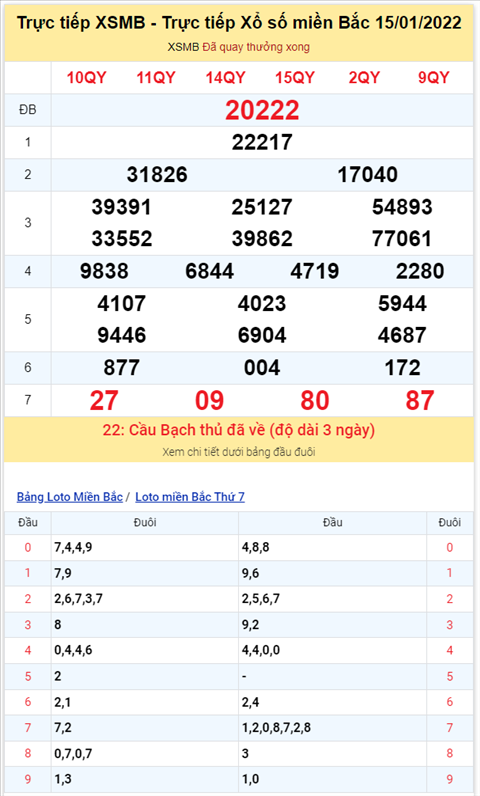Click fifth prize number 6904
The width and height of the screenshot is (480, 796).
(262, 335)
